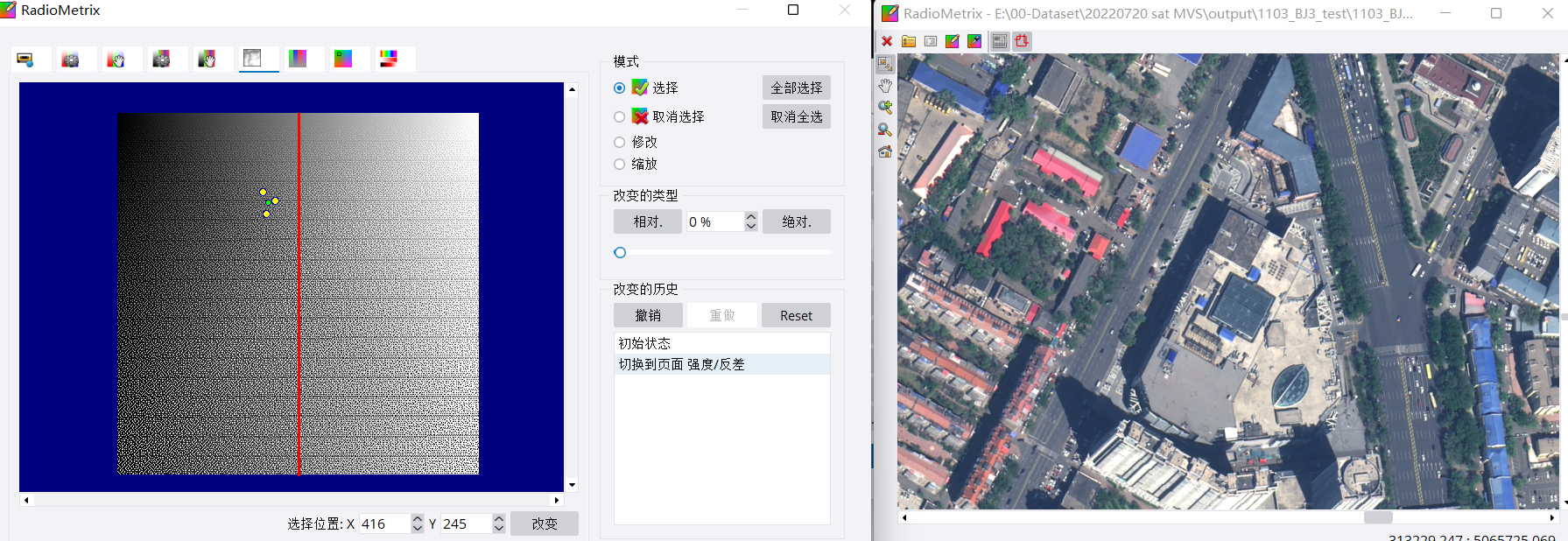Screen dimensions: 1568x541
Task: Select 初始状态 in the history list
Action: [722, 343]
